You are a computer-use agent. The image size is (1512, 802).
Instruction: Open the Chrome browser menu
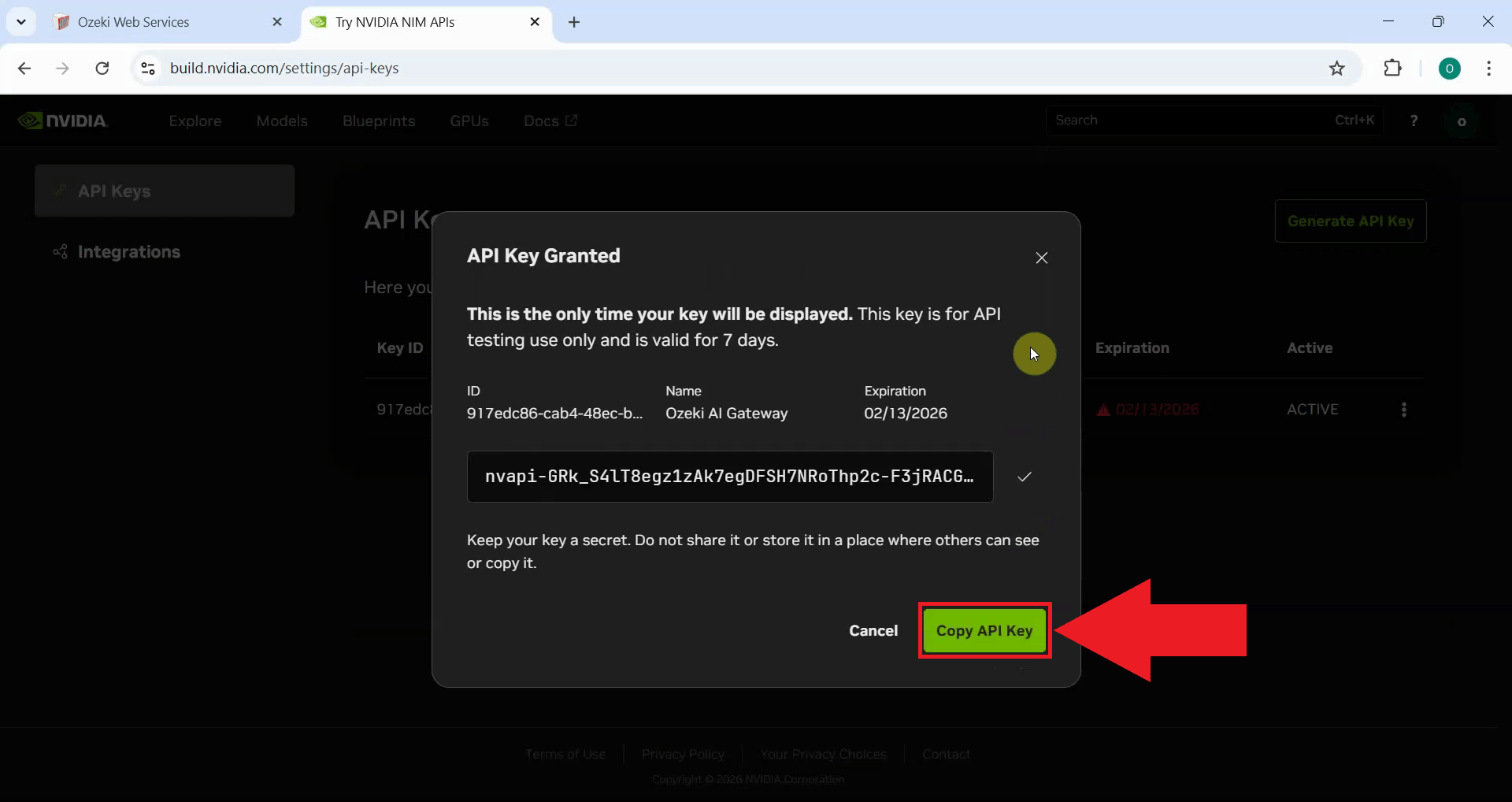coord(1489,68)
